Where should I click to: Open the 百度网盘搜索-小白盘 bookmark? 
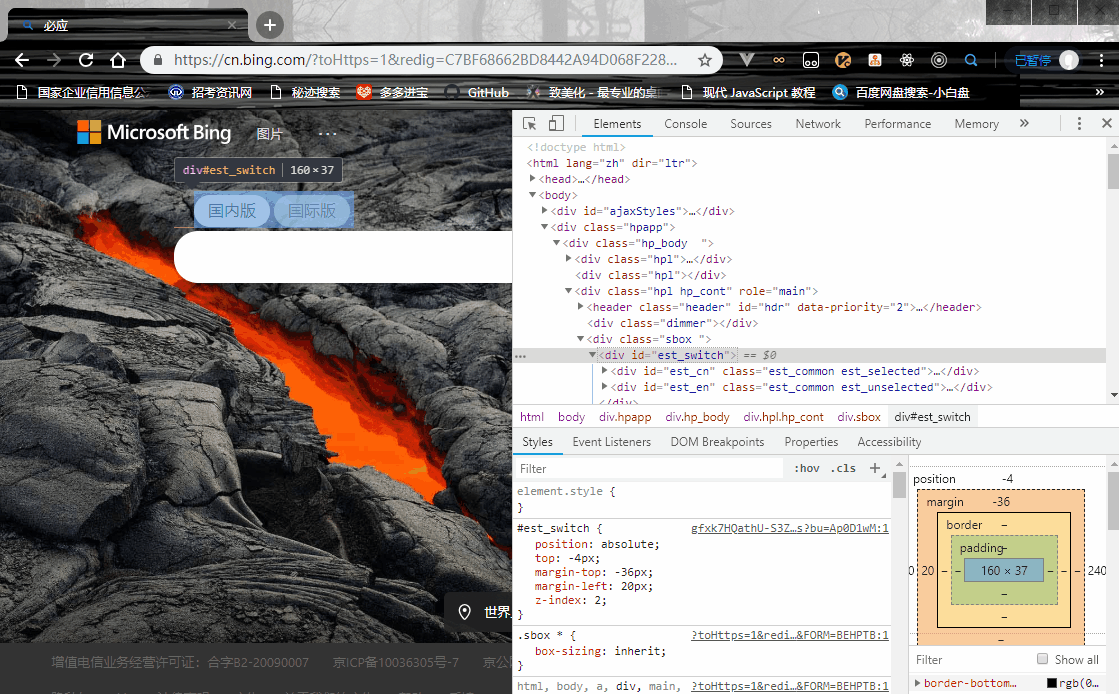click(901, 92)
